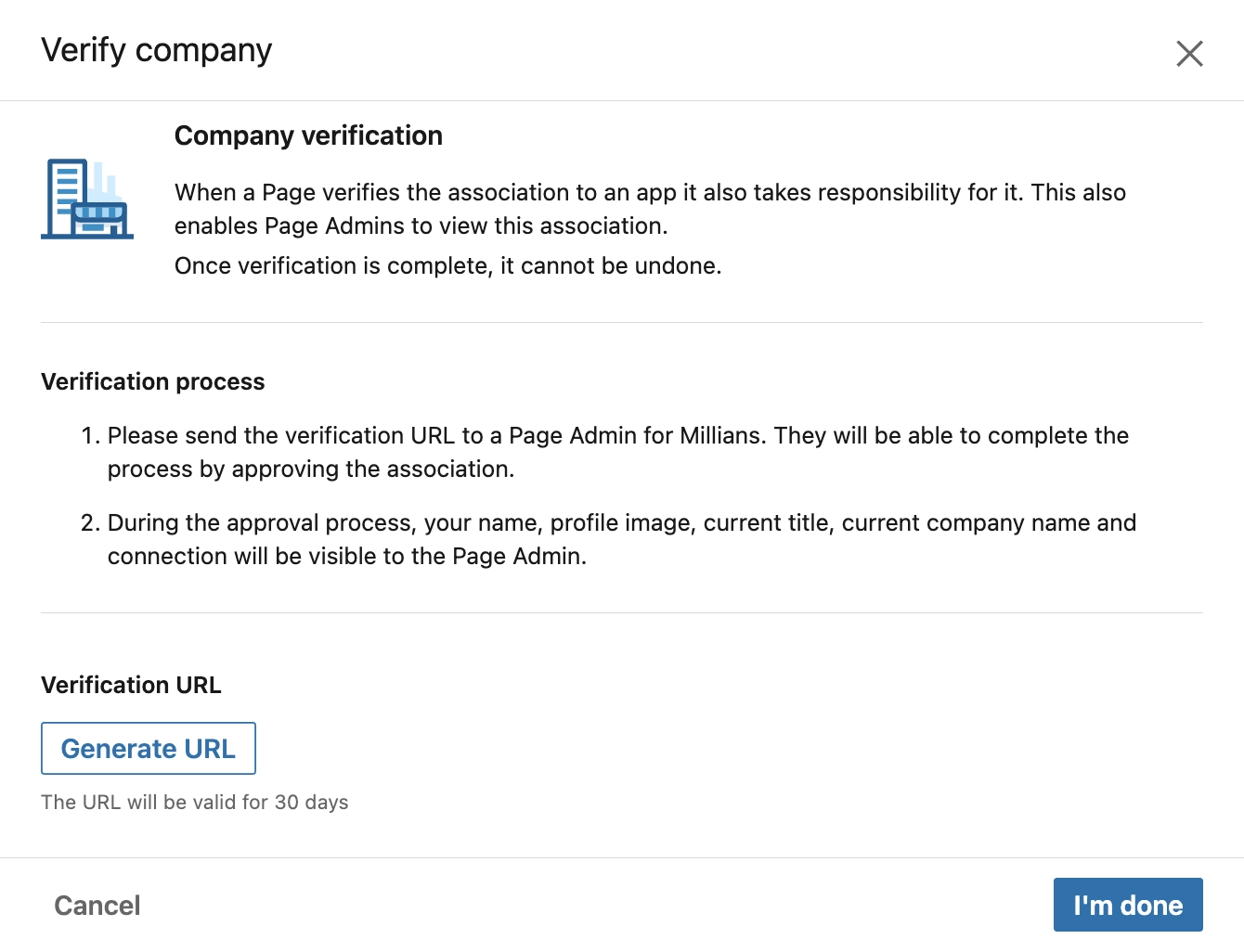Click the company building illustration icon
The width and height of the screenshot is (1244, 952).
[87, 199]
